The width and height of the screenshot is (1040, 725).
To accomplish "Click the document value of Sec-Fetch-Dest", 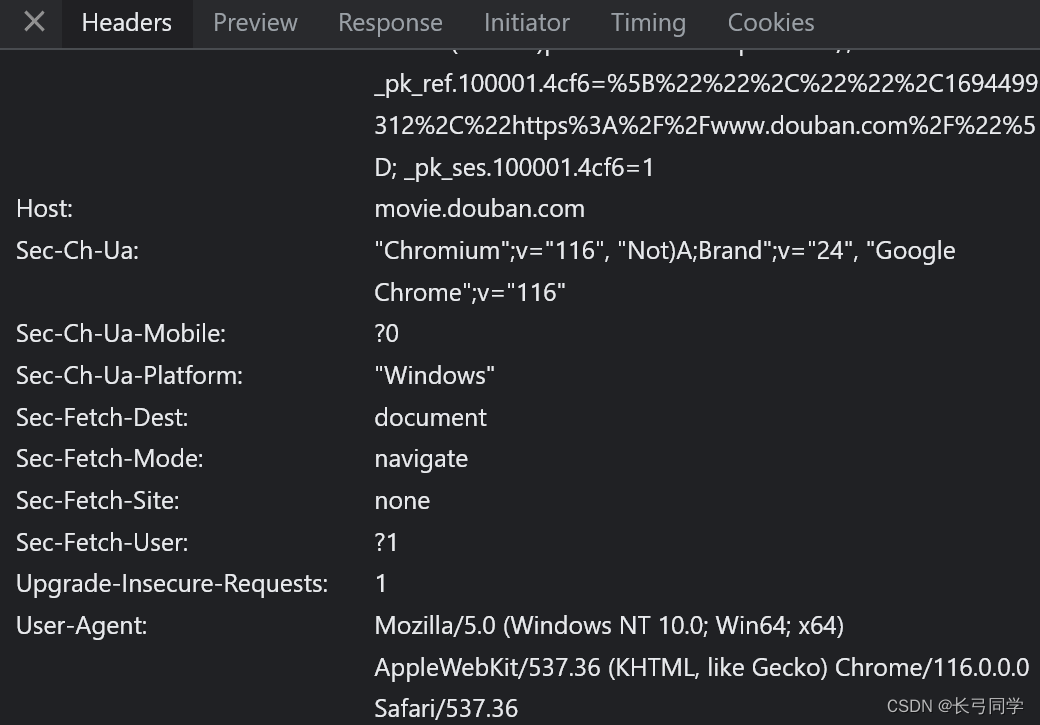I will (430, 418).
